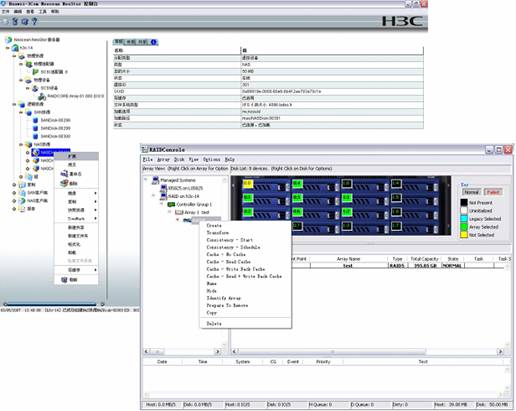
Task: Click the array table horizontal scrollbar
Action: (367, 352)
